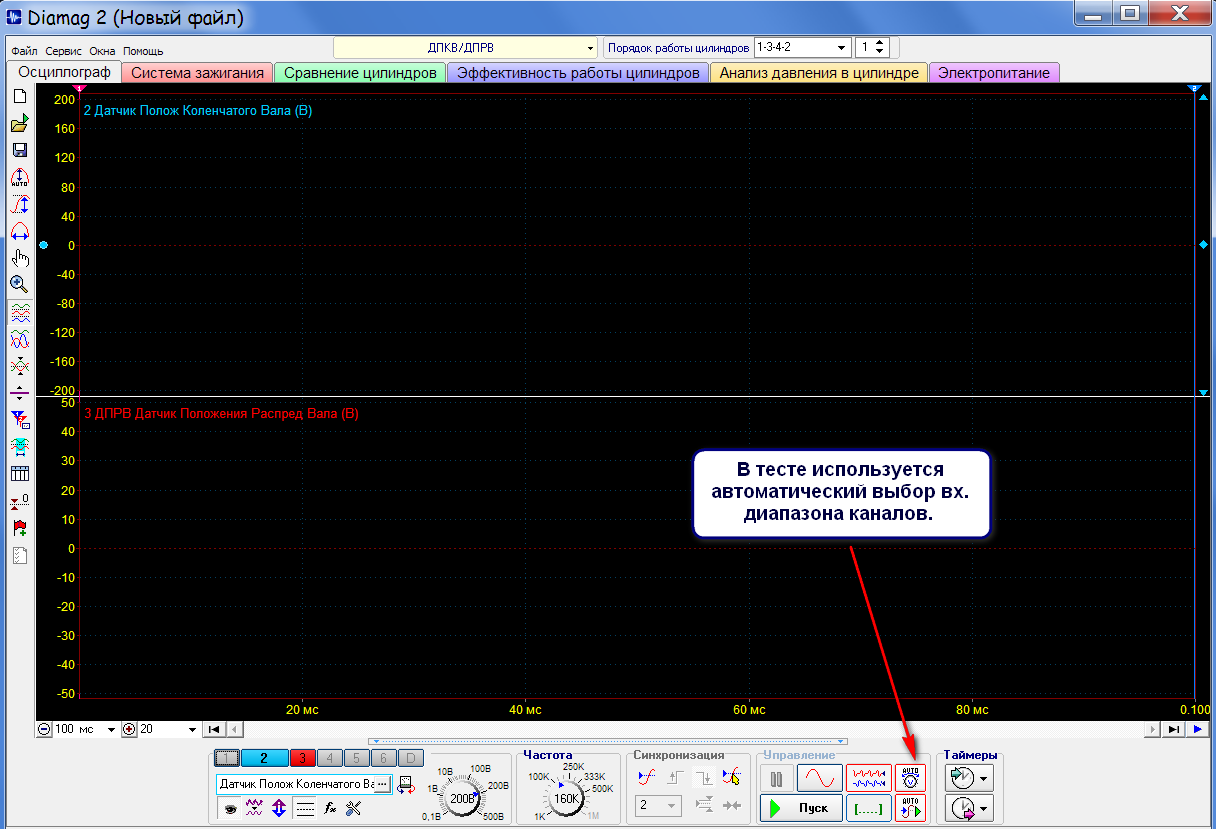Select channel D button
The width and height of the screenshot is (1216, 829).
click(x=410, y=758)
